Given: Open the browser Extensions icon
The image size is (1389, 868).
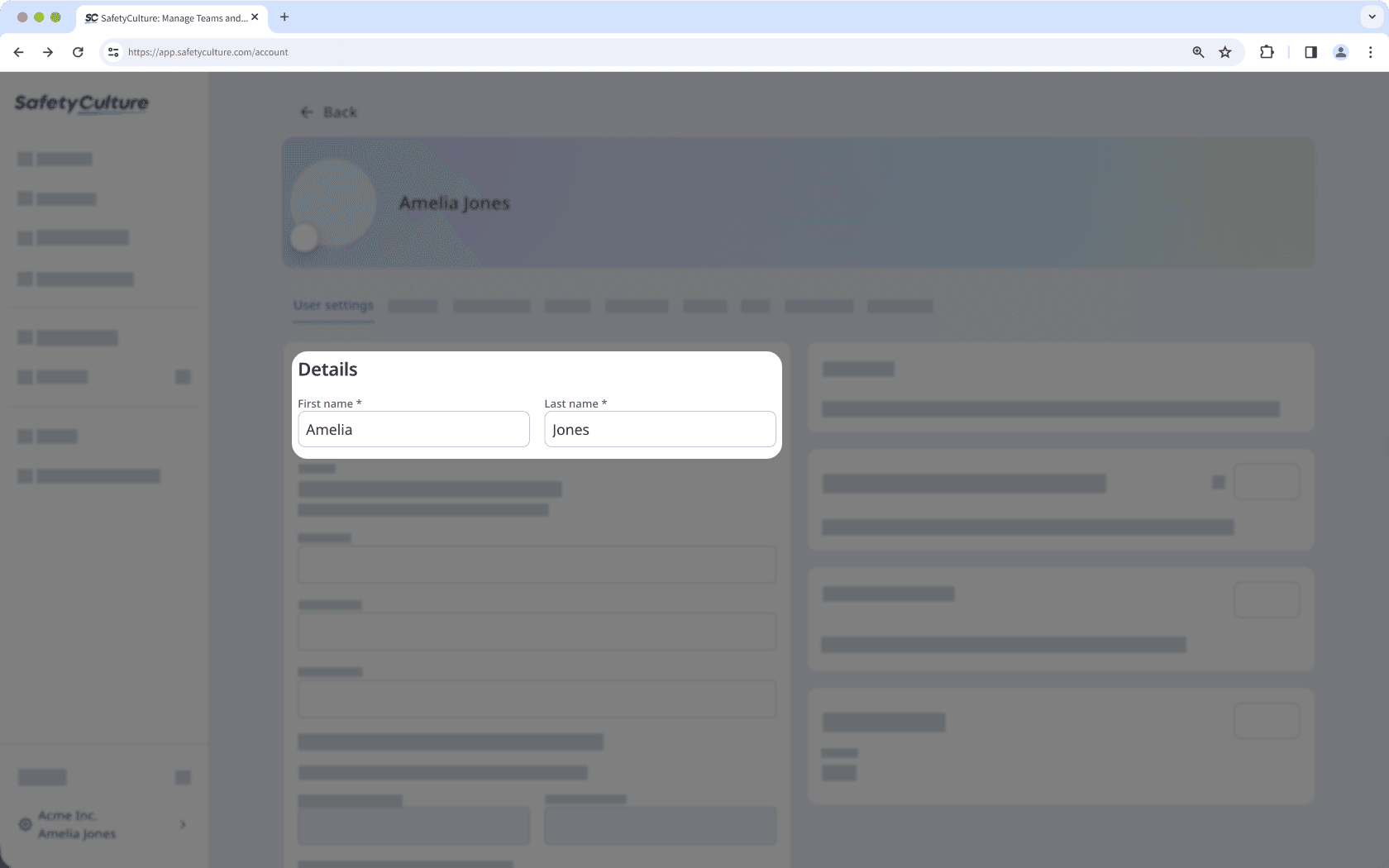Looking at the screenshot, I should (x=1266, y=52).
